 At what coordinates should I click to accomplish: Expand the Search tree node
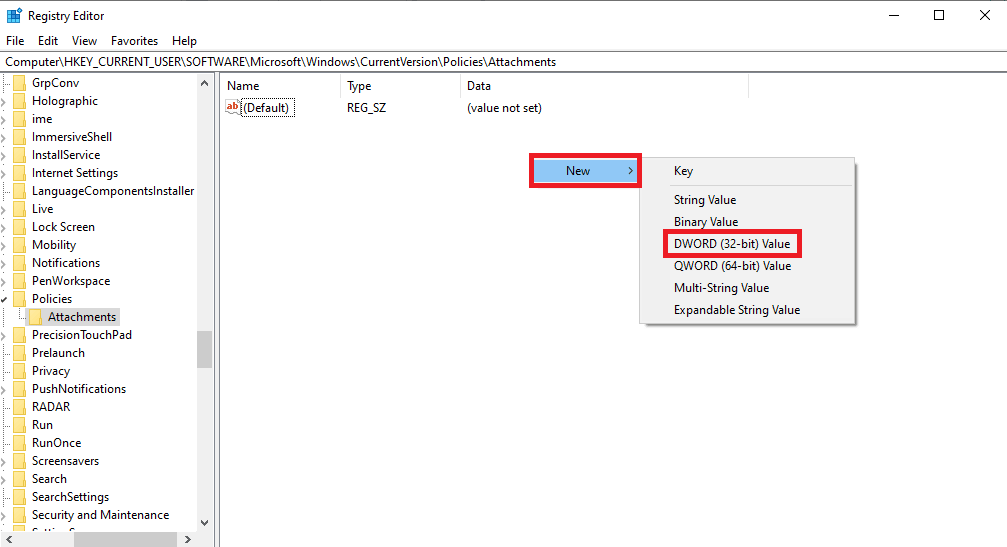click(x=4, y=479)
